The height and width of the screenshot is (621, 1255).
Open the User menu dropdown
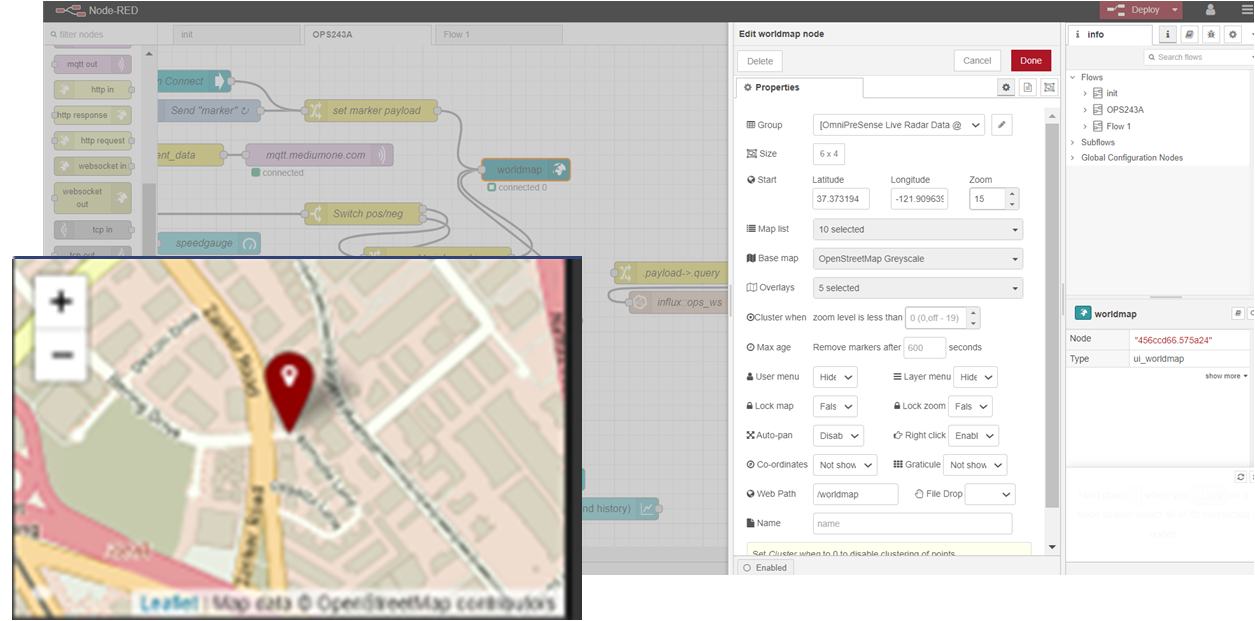835,377
